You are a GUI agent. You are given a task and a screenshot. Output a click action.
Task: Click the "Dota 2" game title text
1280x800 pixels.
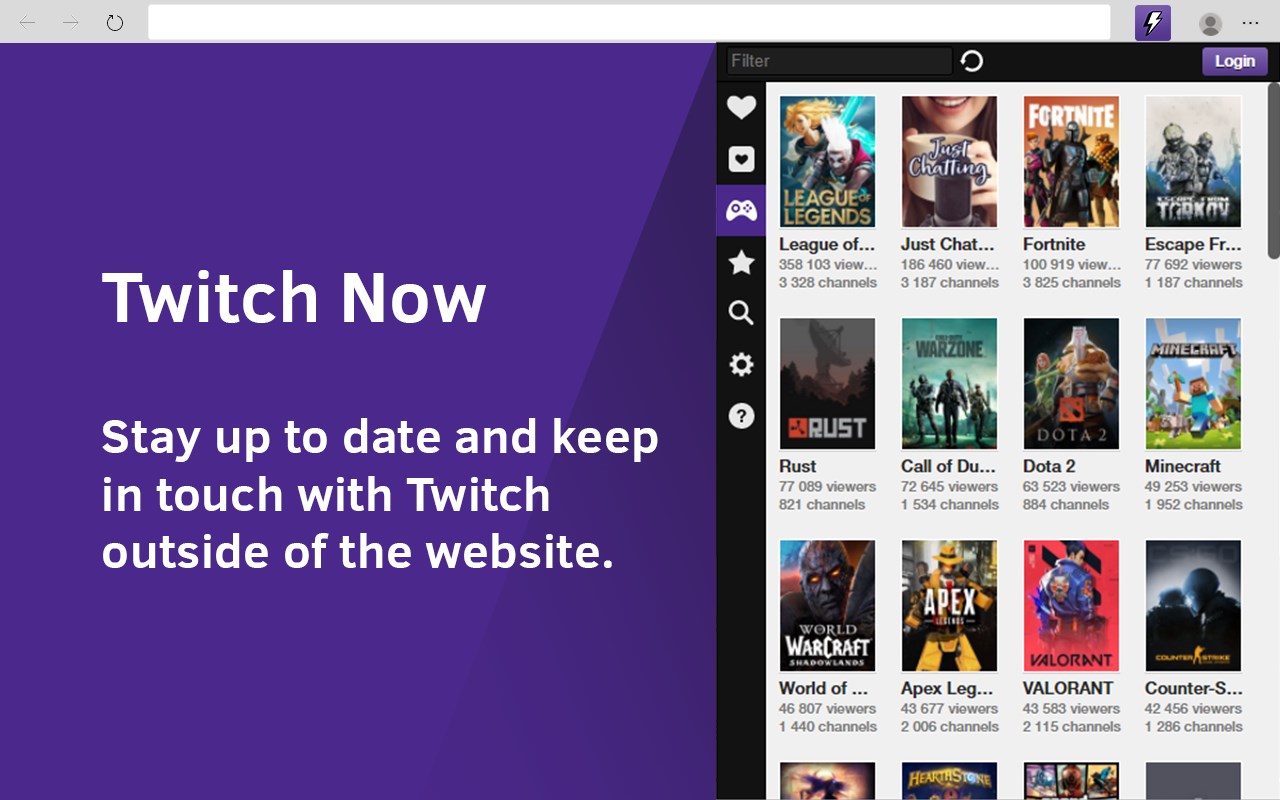click(x=1049, y=466)
